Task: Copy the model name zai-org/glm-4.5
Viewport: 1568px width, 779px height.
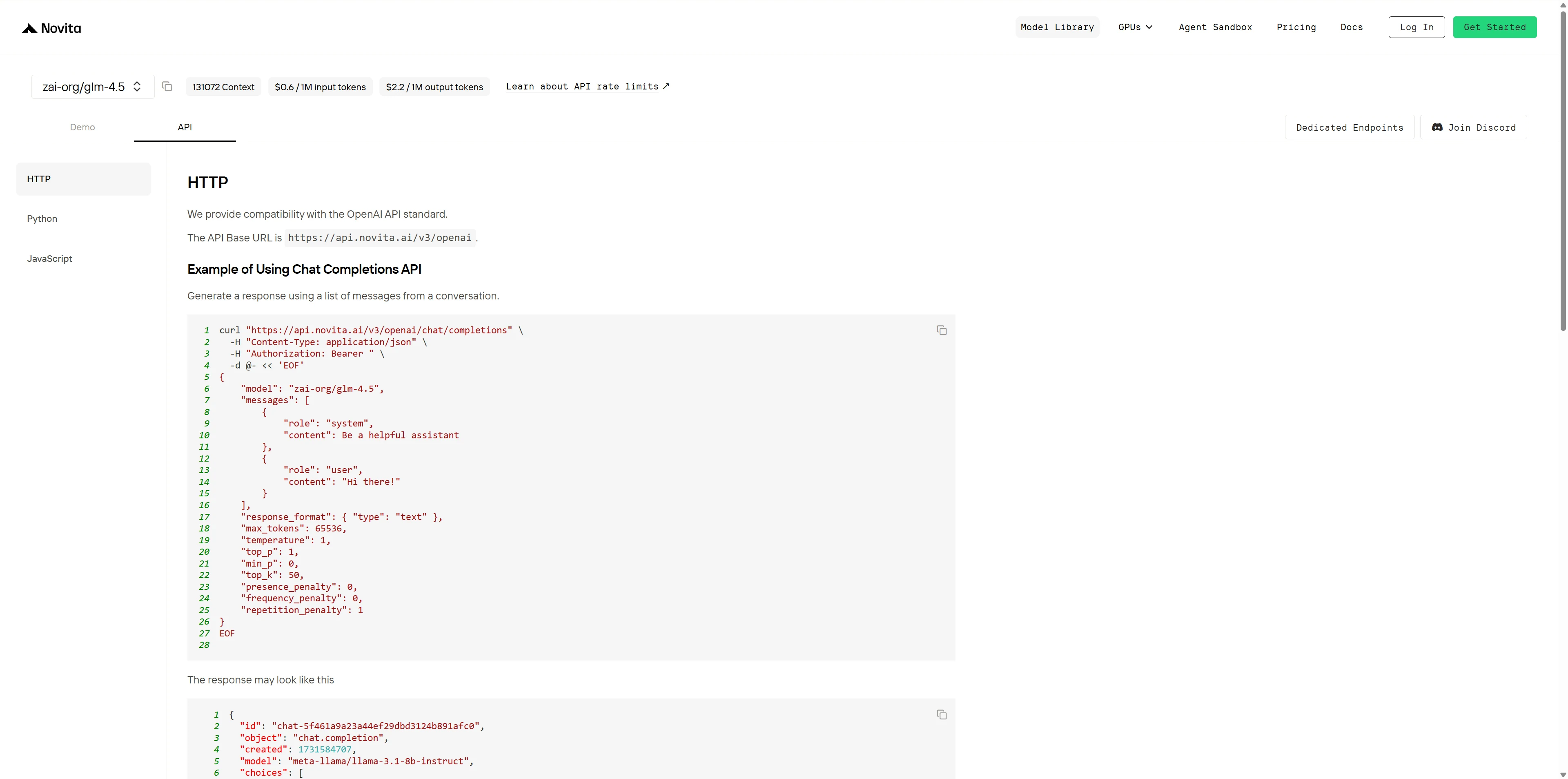Action: pyautogui.click(x=167, y=87)
